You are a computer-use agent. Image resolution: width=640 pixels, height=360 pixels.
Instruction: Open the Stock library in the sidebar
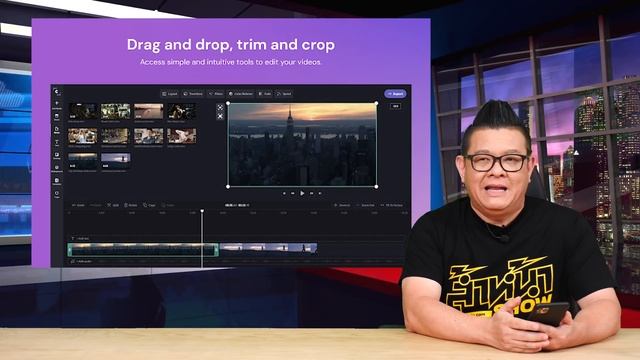(57, 118)
